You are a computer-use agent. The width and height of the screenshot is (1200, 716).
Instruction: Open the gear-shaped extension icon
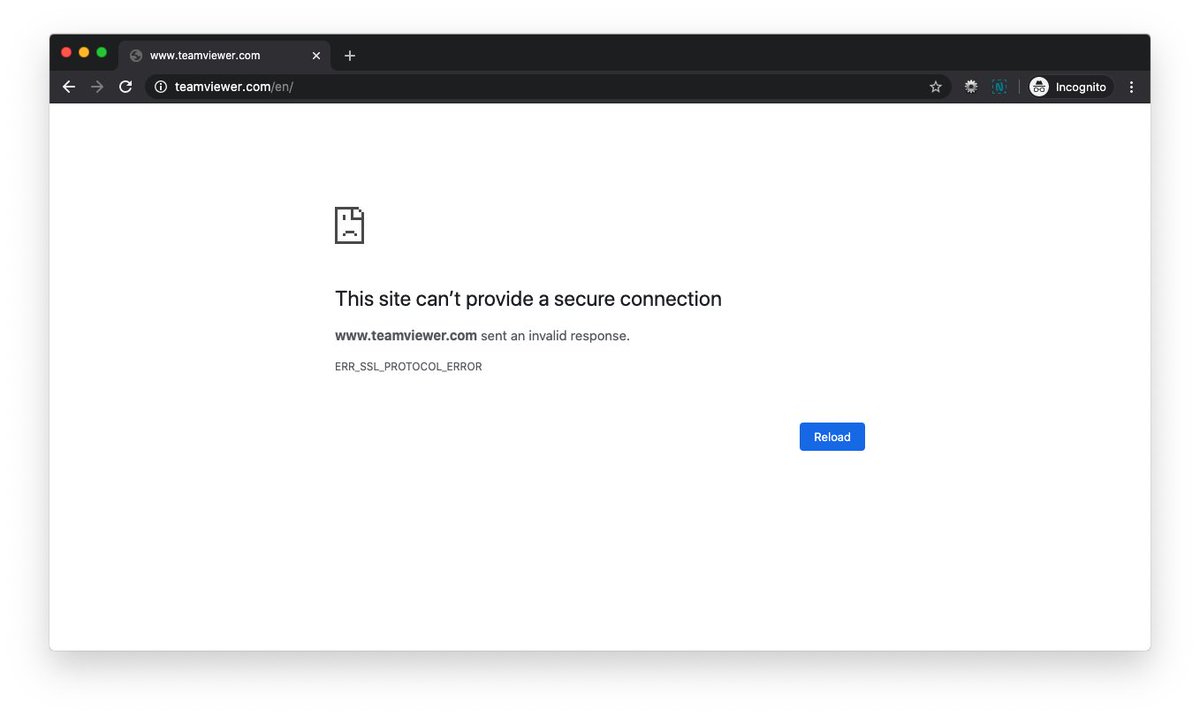click(x=971, y=87)
